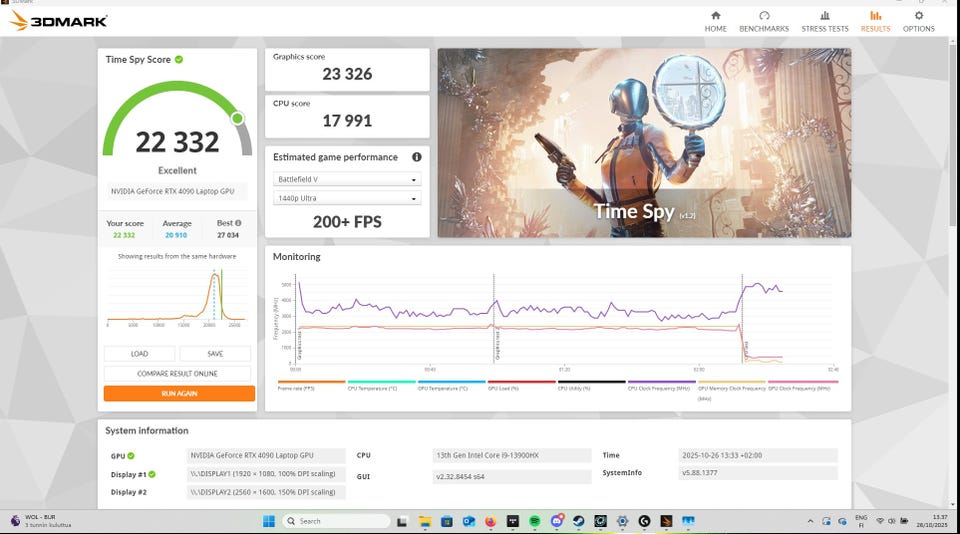
Task: Click COMPARE RESULT ONLINE button
Action: coord(177,374)
